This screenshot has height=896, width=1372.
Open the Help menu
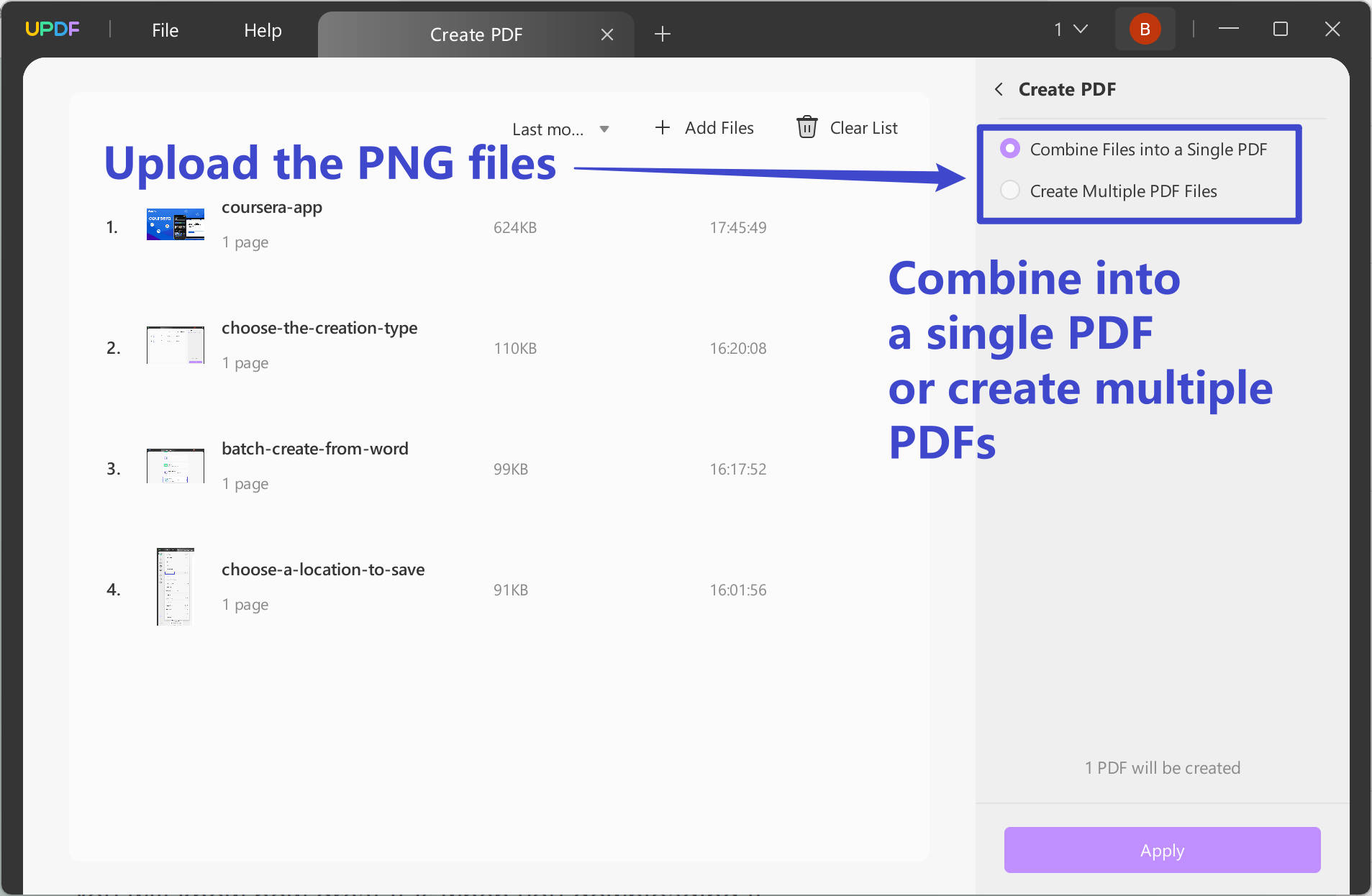[x=263, y=29]
